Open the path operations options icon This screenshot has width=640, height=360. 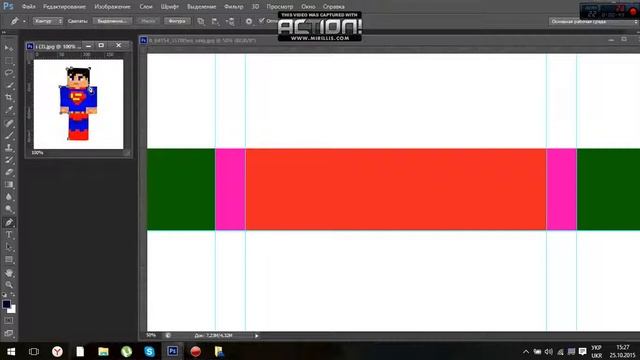(201, 21)
